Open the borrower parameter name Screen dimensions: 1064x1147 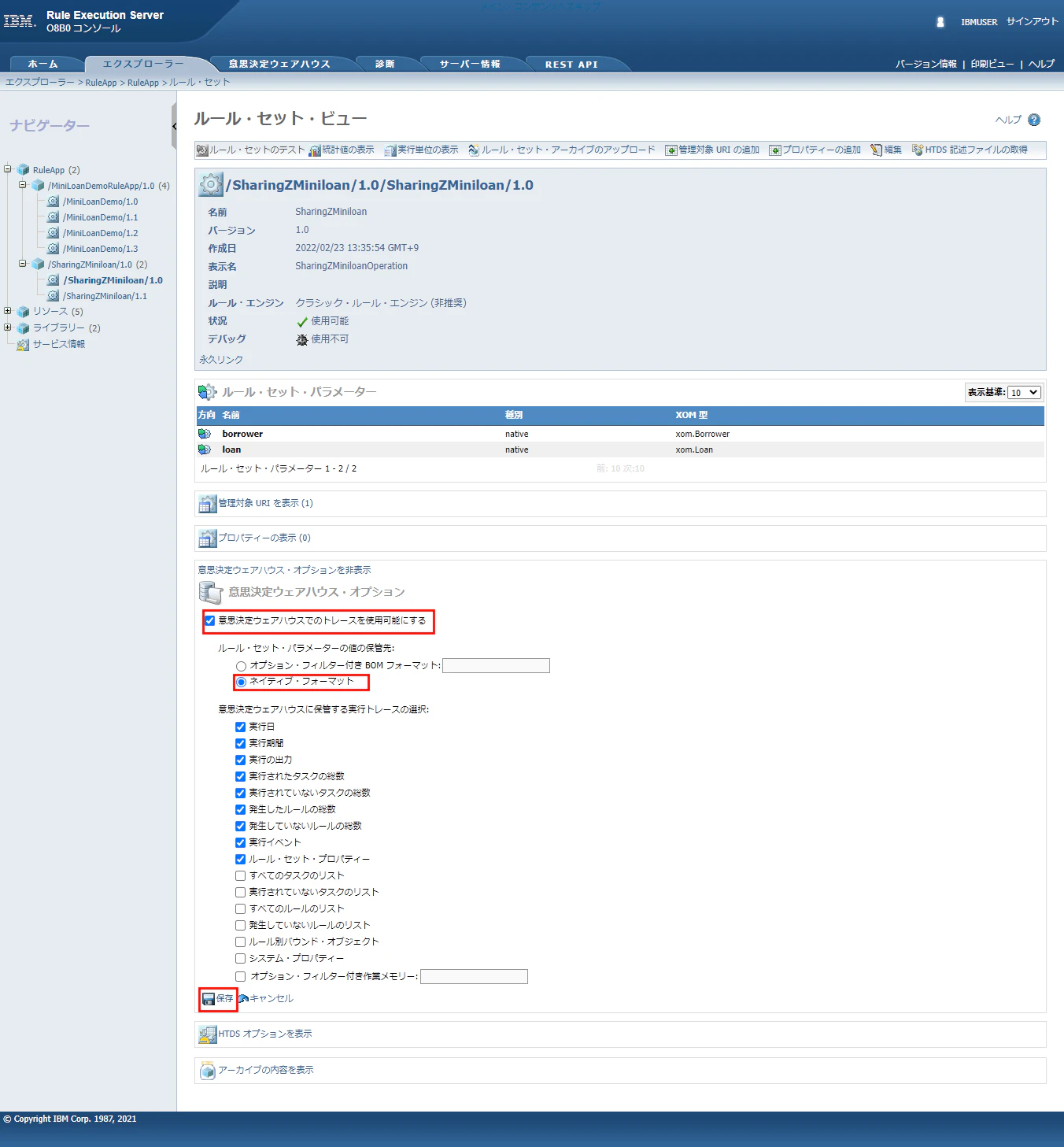242,434
